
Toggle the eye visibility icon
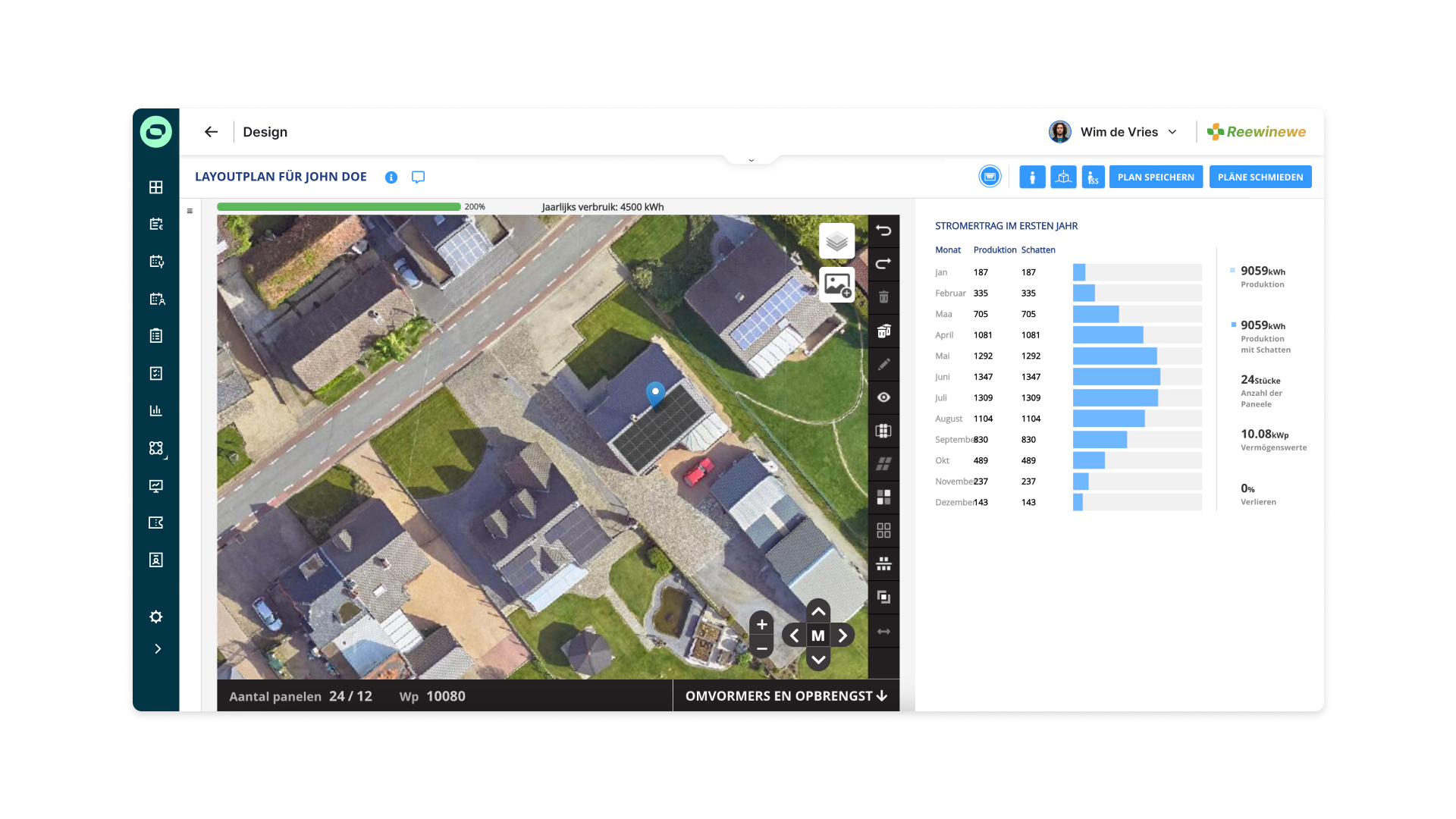883,397
